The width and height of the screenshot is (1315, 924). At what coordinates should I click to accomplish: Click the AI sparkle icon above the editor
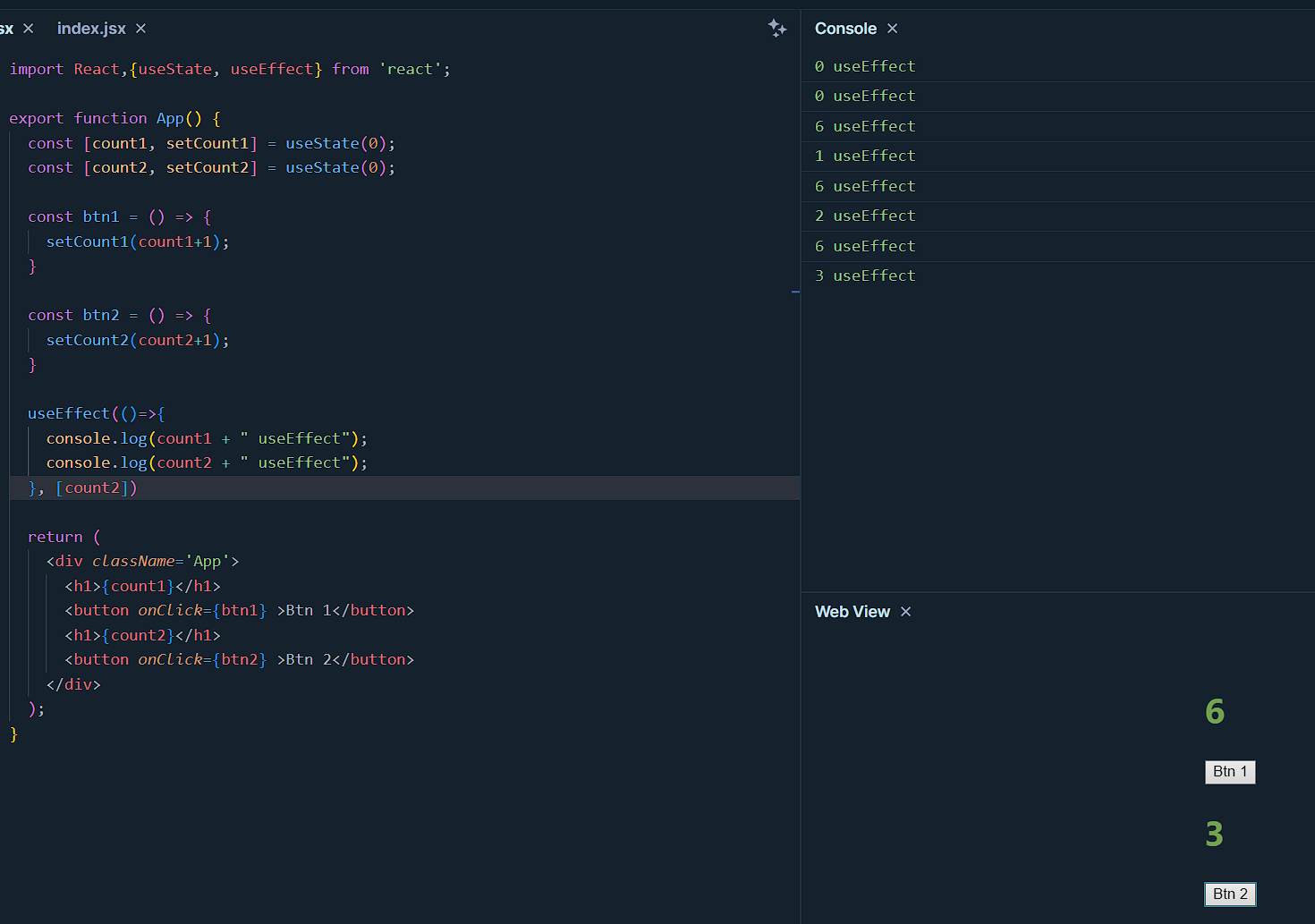click(x=776, y=29)
